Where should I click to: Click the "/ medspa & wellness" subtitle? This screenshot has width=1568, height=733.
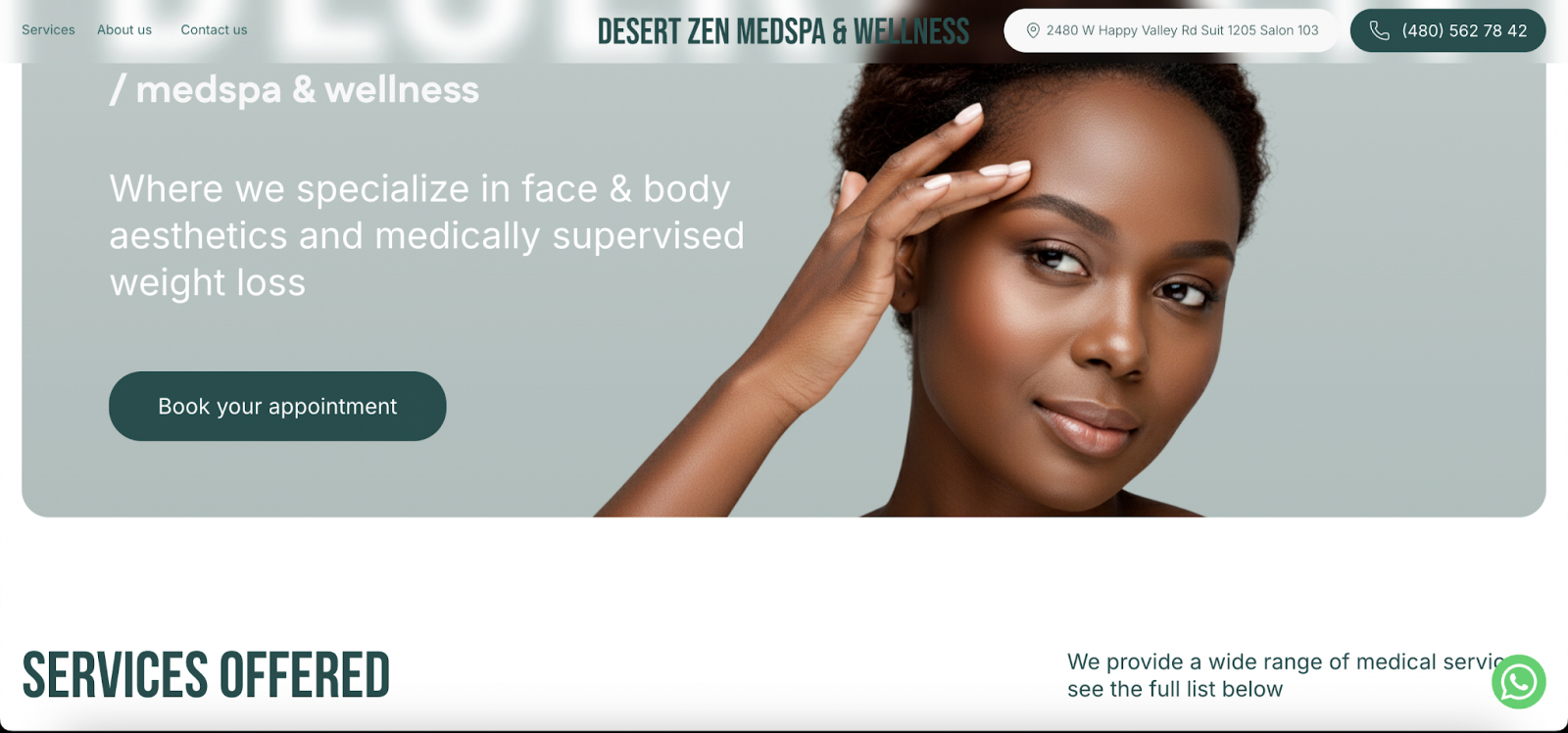click(x=294, y=89)
